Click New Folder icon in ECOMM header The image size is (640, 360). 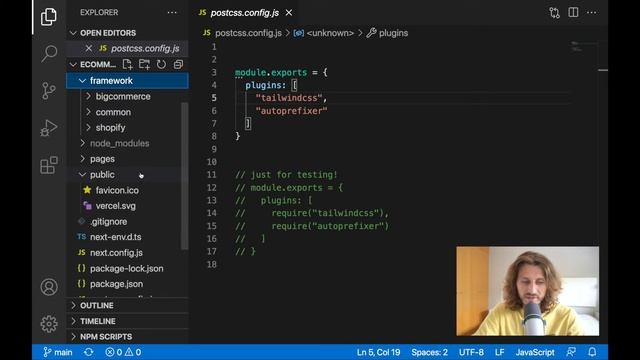tap(144, 64)
